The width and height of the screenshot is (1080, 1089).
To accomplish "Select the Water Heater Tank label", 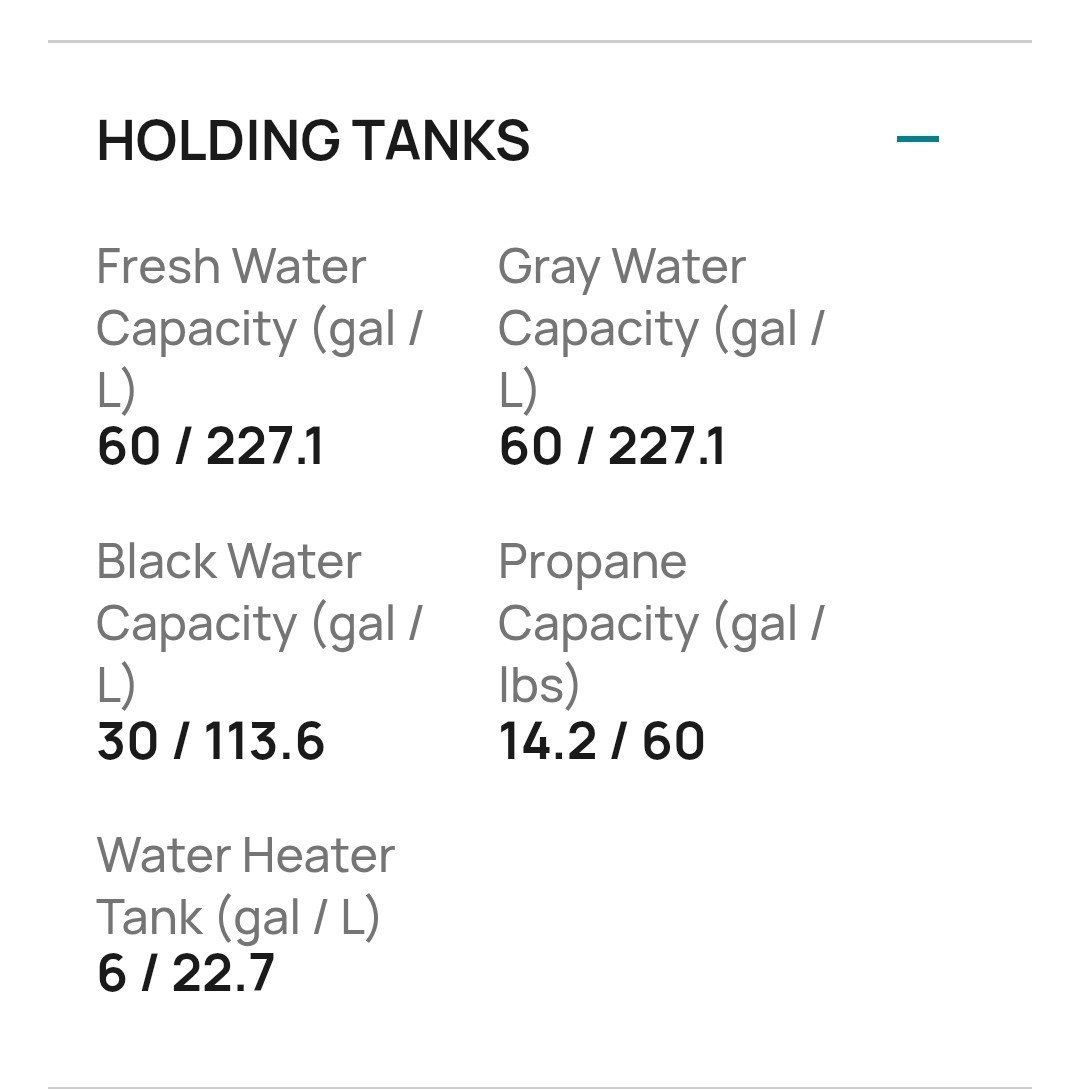I will (x=246, y=887).
